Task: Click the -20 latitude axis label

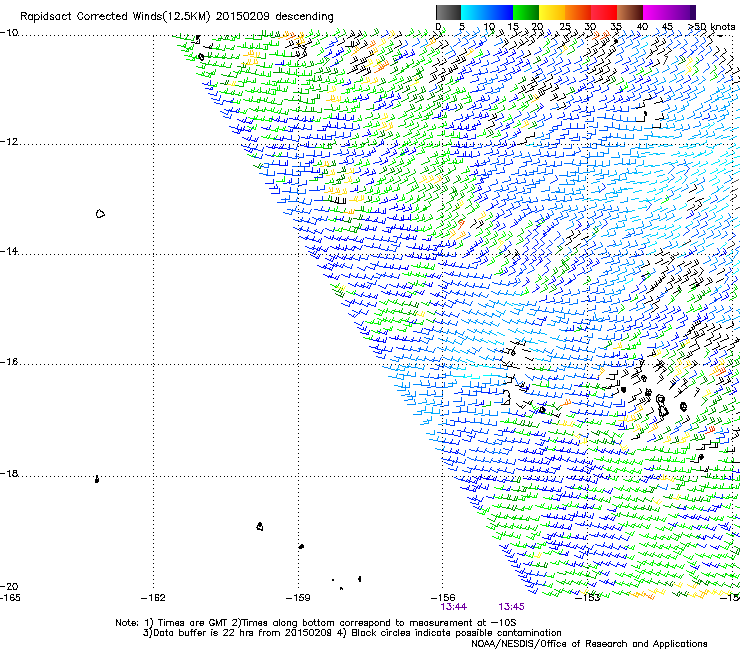Action: coord(9,586)
